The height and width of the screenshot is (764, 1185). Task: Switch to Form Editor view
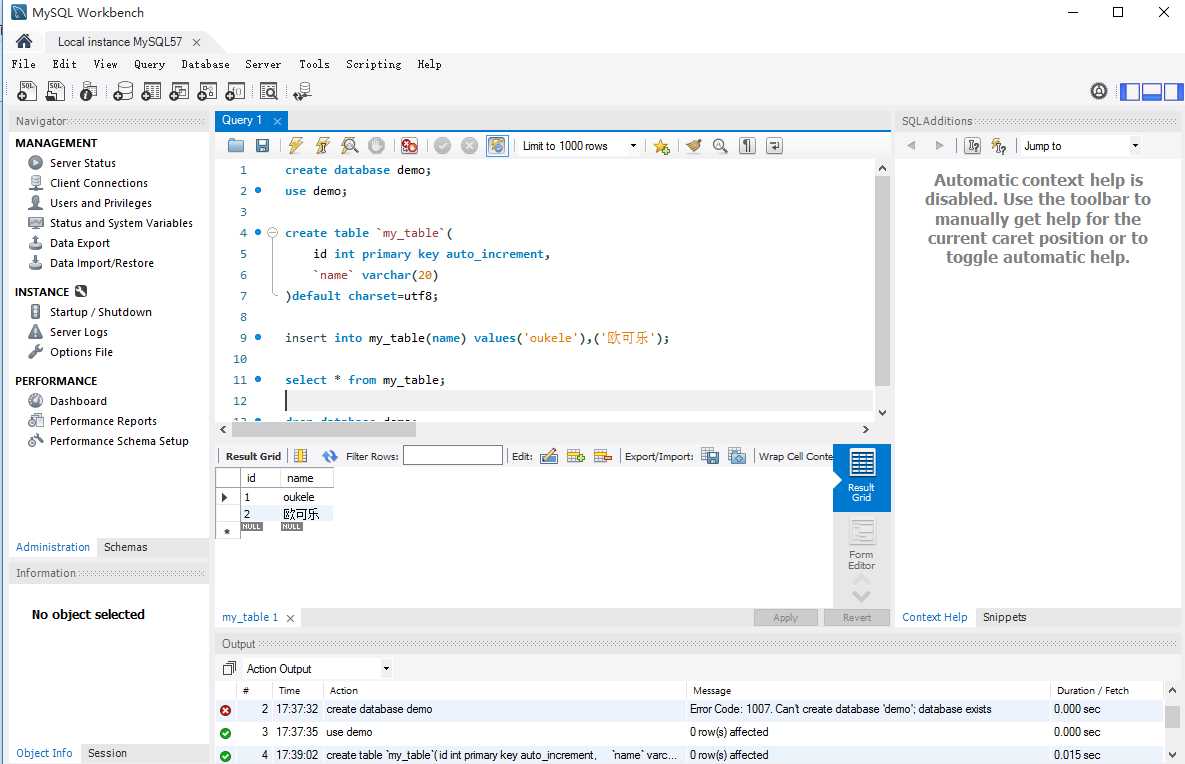point(862,545)
